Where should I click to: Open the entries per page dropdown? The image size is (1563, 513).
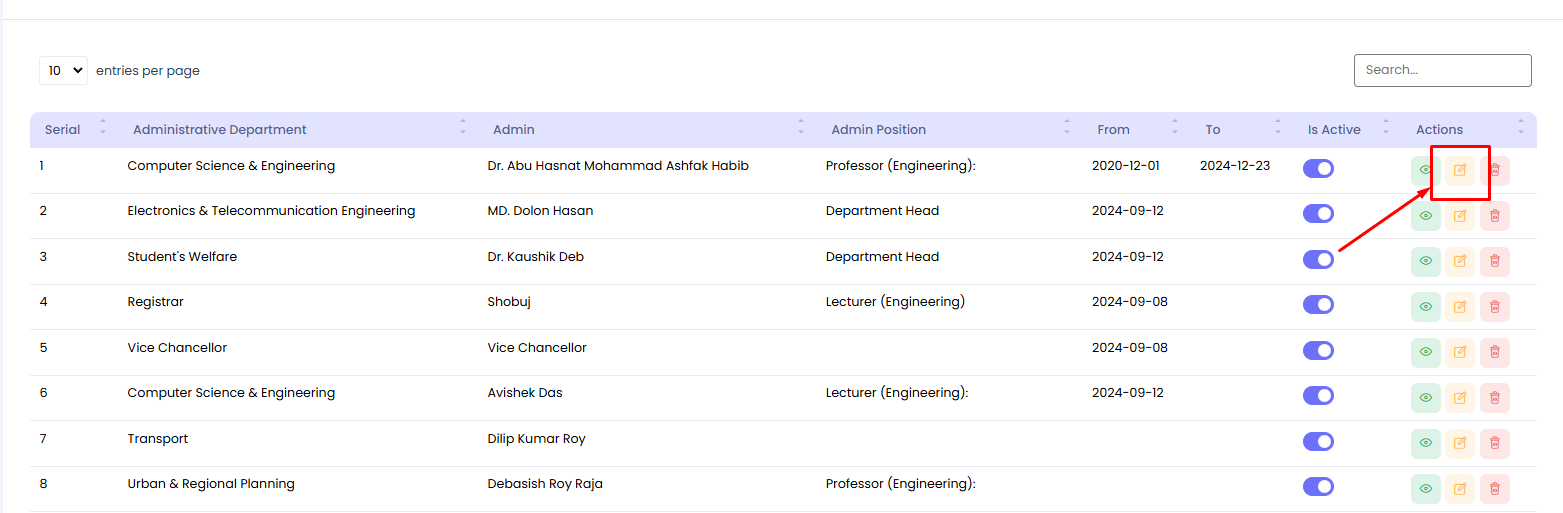[x=63, y=70]
